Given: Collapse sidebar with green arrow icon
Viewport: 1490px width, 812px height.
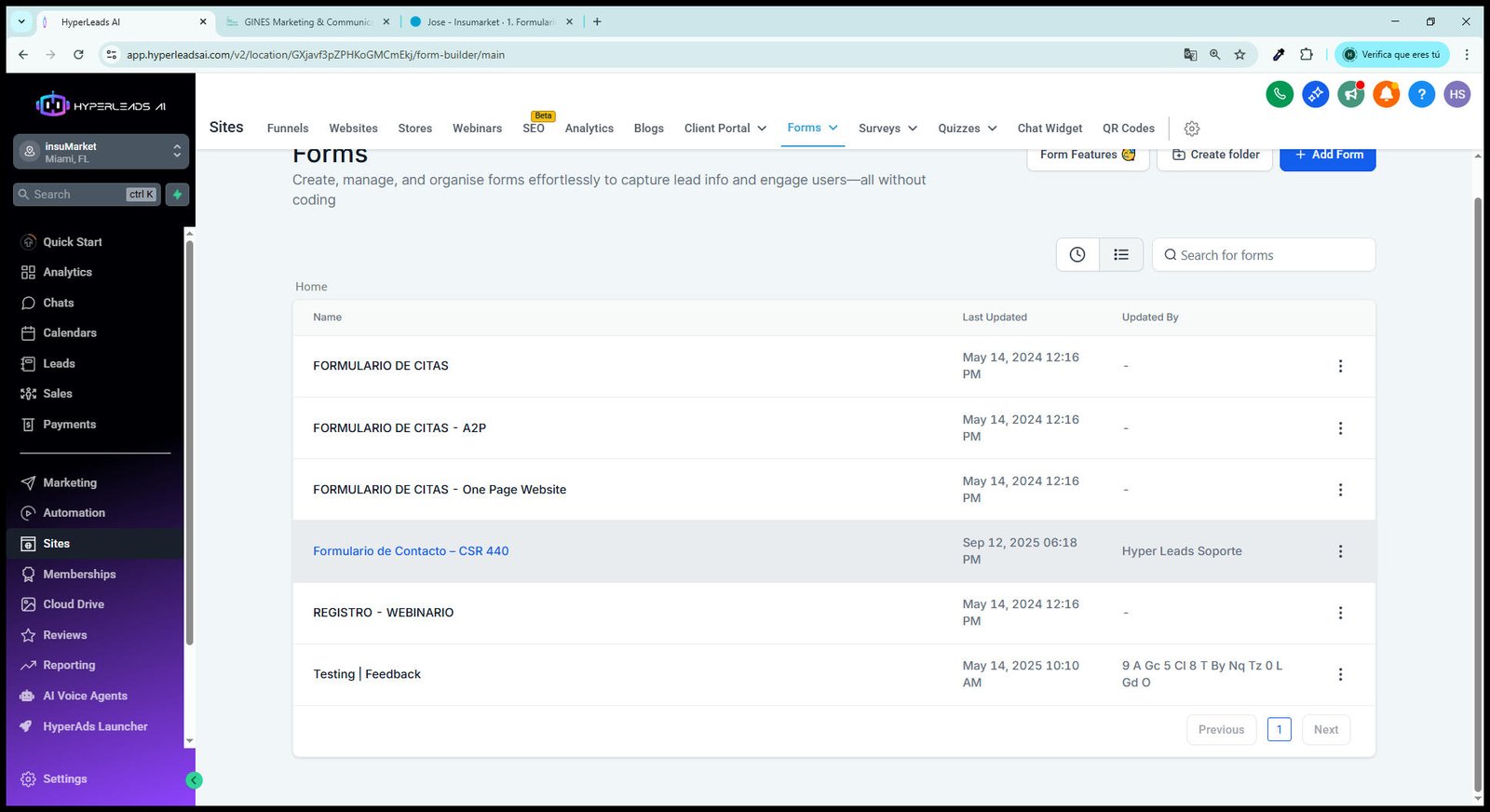Looking at the screenshot, I should tap(194, 780).
